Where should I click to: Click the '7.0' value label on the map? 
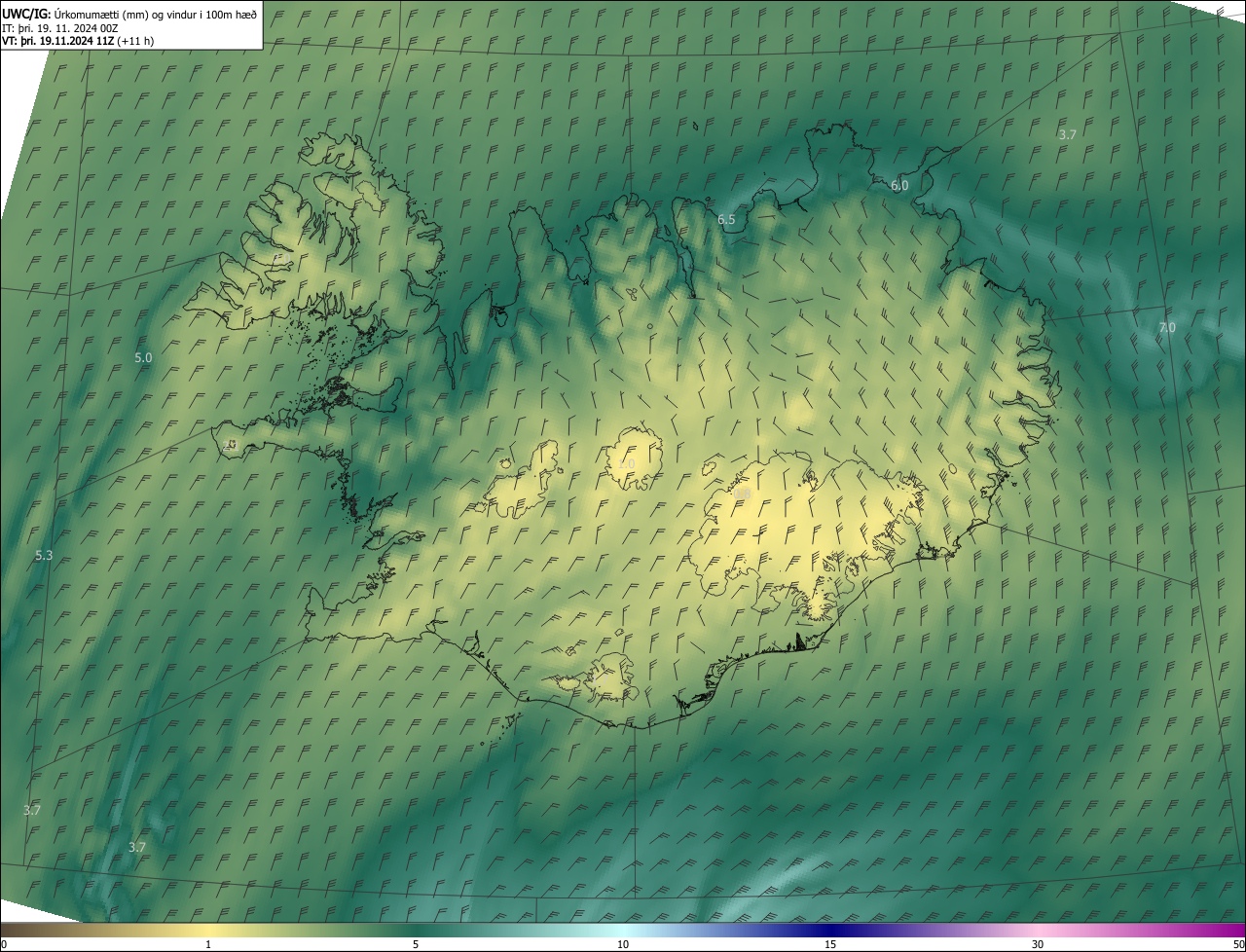pyautogui.click(x=1166, y=328)
